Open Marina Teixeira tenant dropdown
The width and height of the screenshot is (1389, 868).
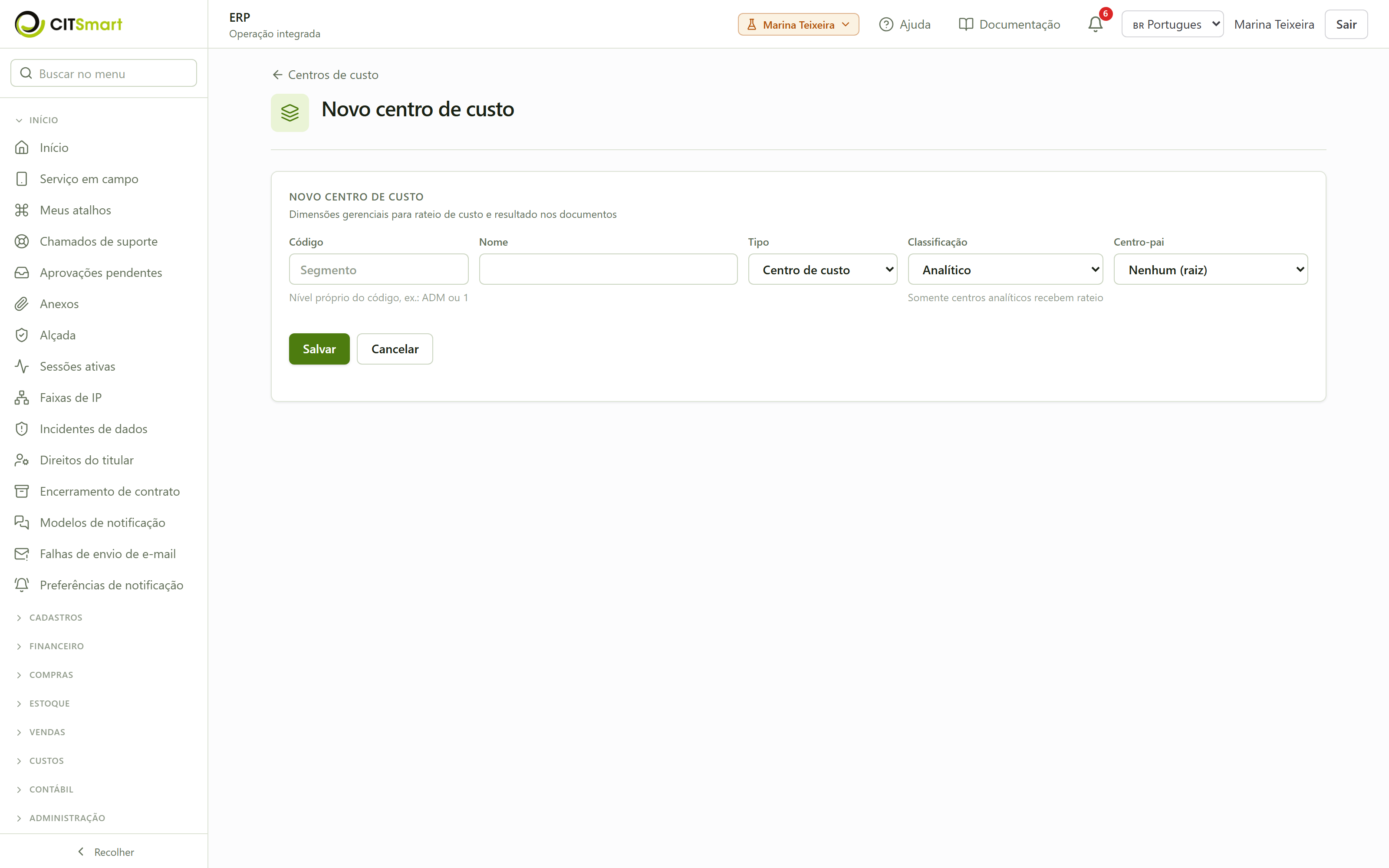click(798, 25)
